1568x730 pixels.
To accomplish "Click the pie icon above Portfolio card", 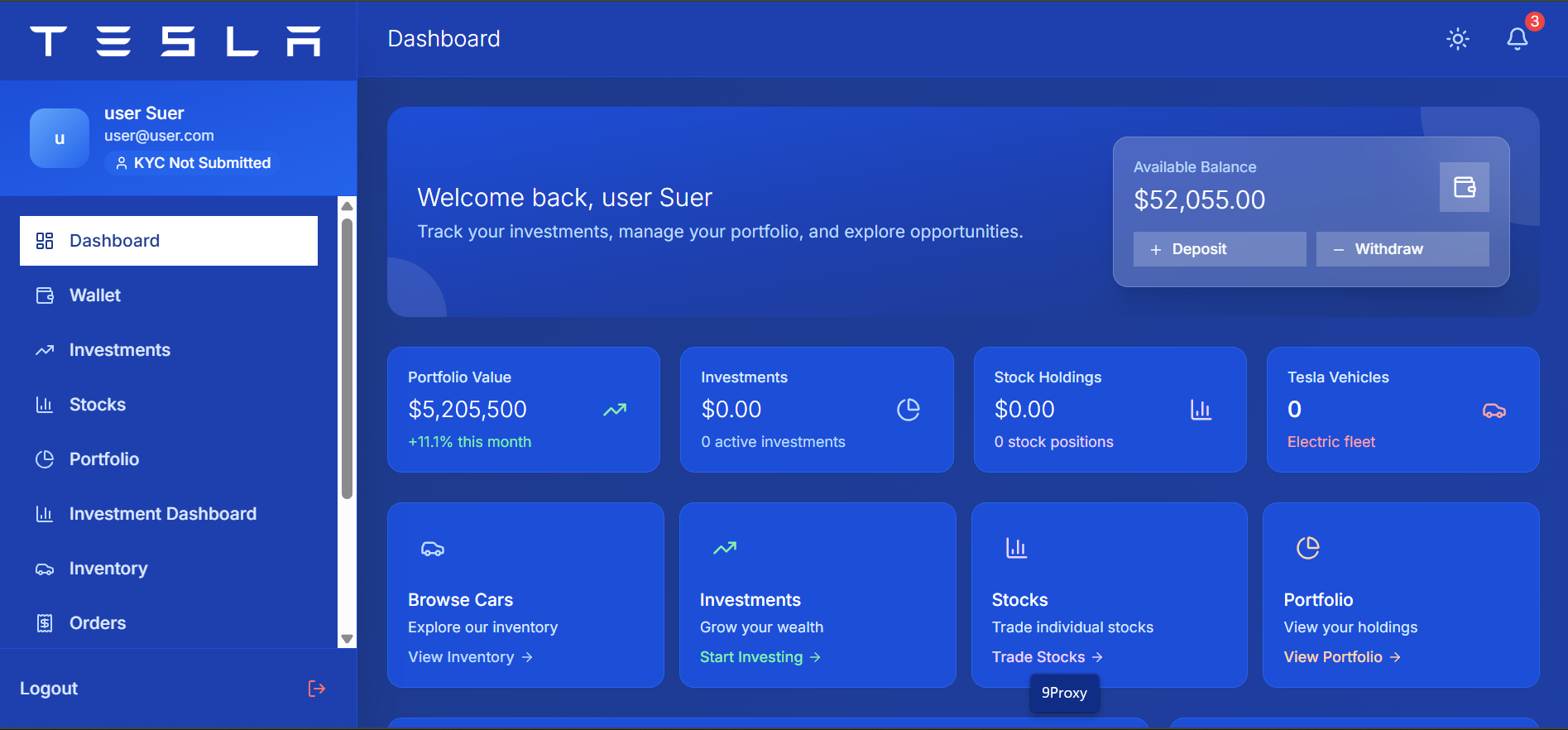I will coord(1308,548).
